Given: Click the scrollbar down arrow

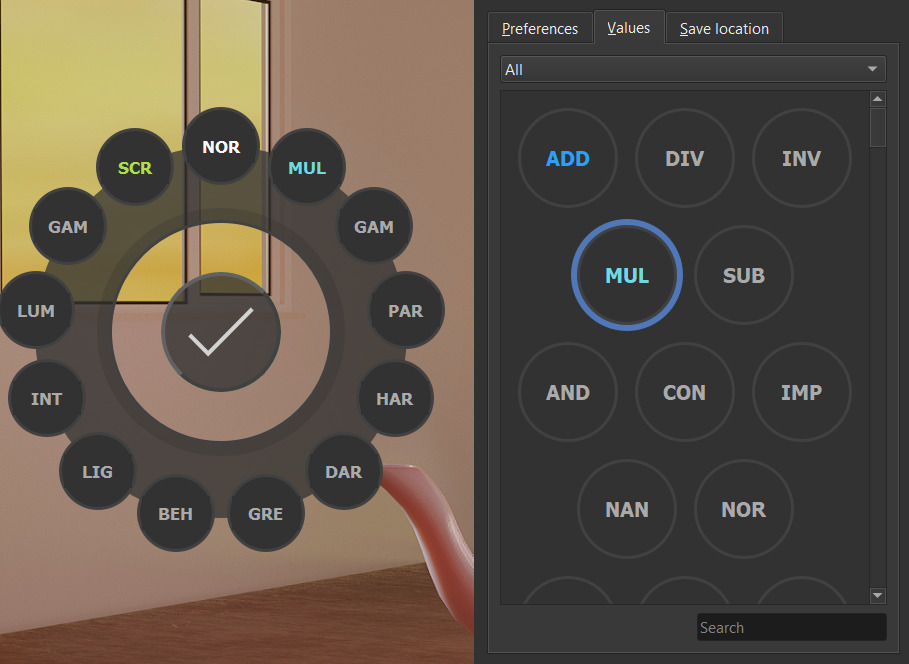Looking at the screenshot, I should pos(878,595).
